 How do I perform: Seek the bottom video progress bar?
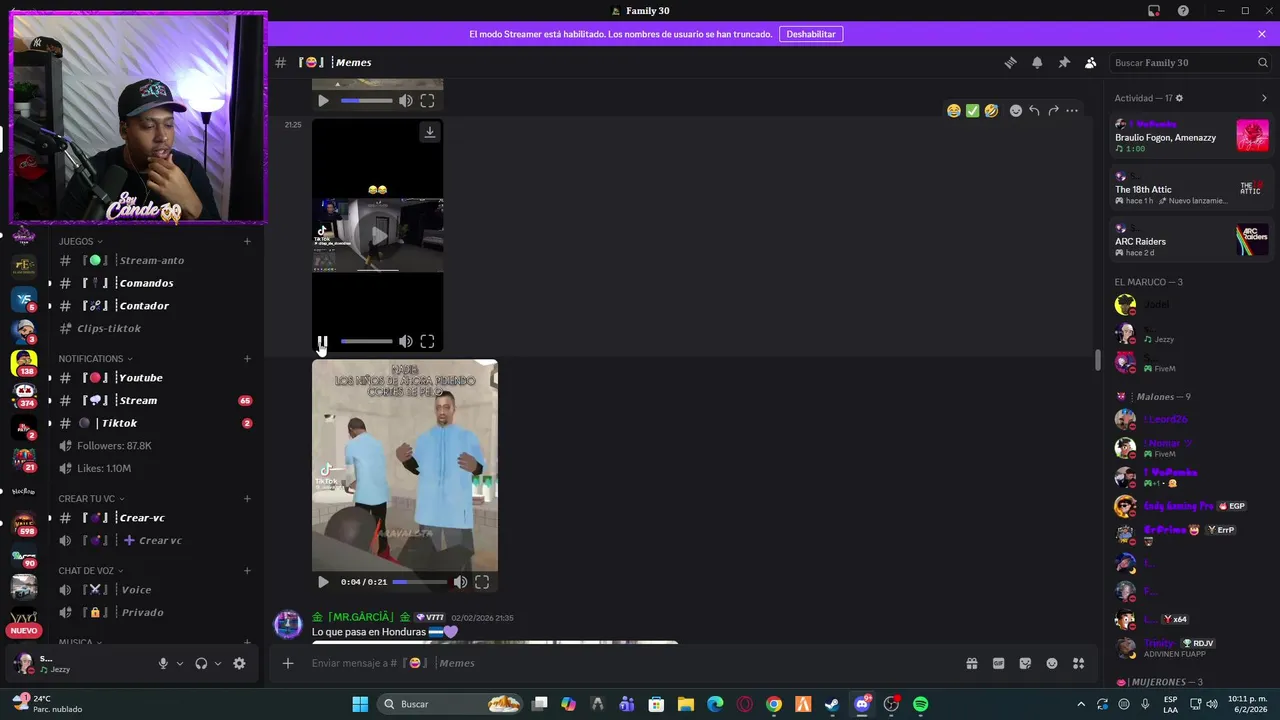(419, 582)
